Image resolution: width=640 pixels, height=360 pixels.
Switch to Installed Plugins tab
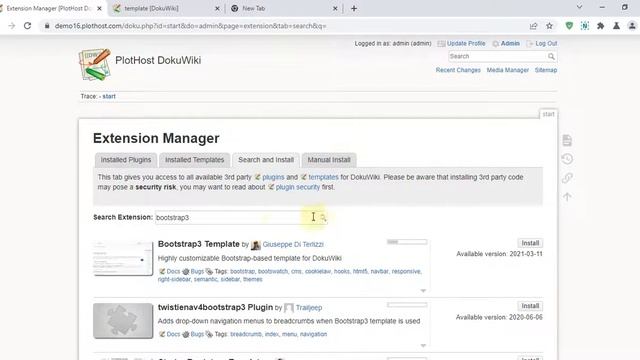pyautogui.click(x=126, y=160)
